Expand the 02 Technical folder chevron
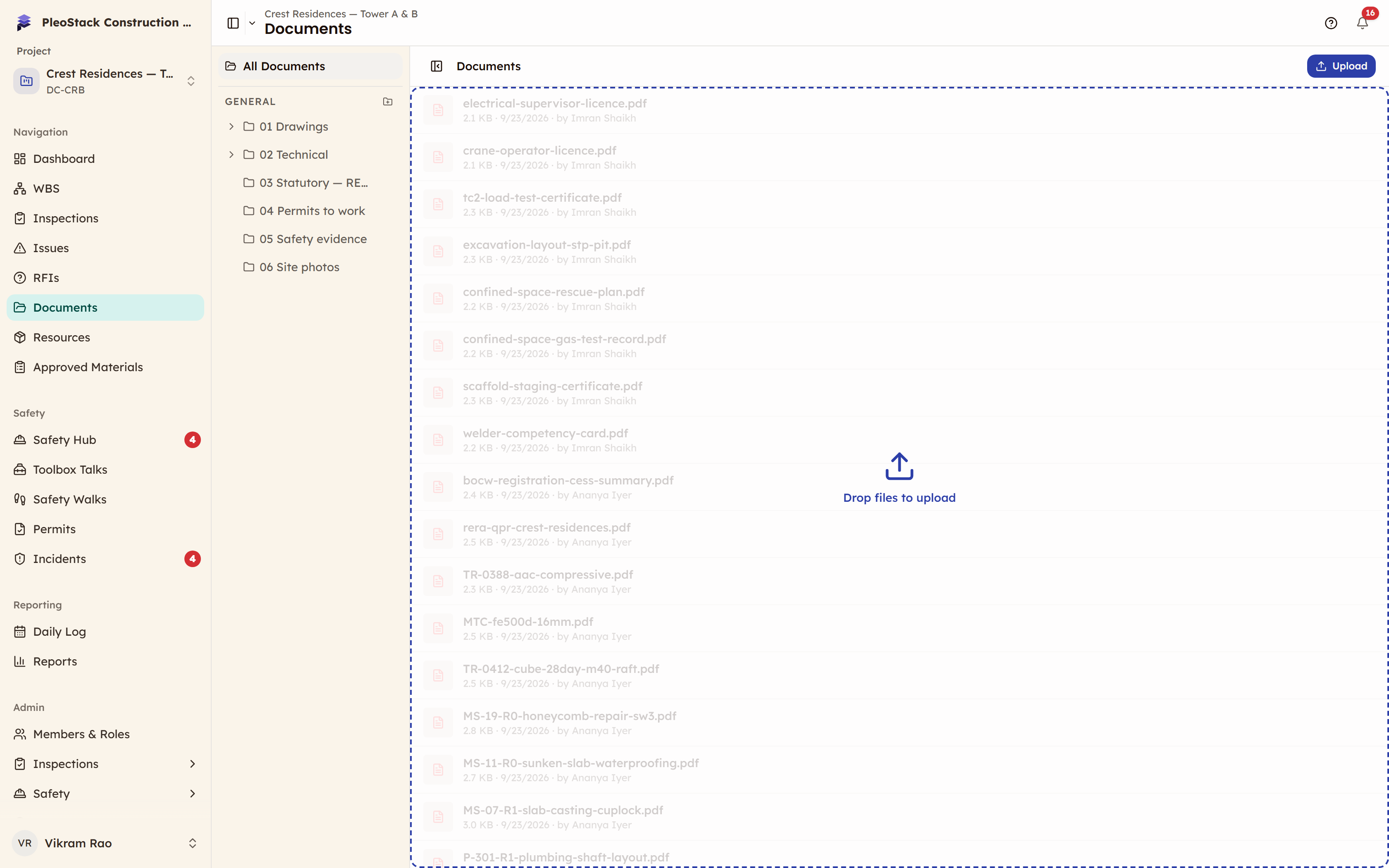 (x=231, y=155)
